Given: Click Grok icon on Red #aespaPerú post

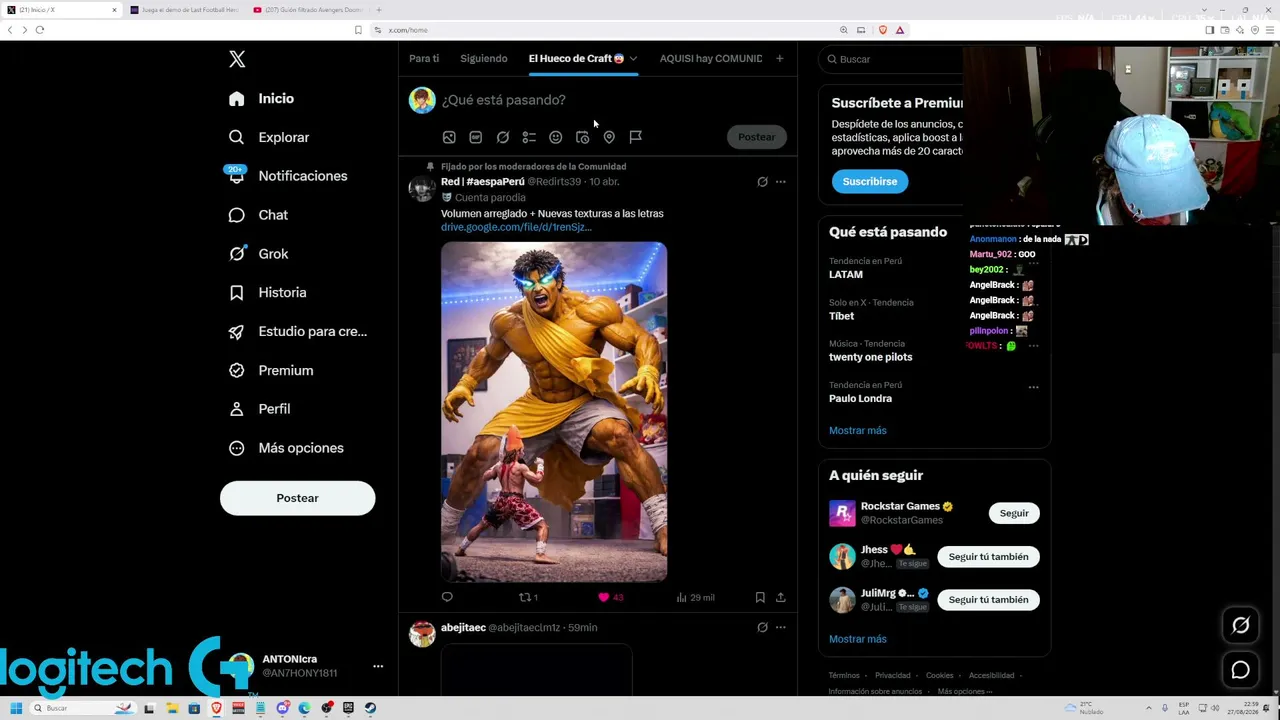Looking at the screenshot, I should pyautogui.click(x=762, y=182).
